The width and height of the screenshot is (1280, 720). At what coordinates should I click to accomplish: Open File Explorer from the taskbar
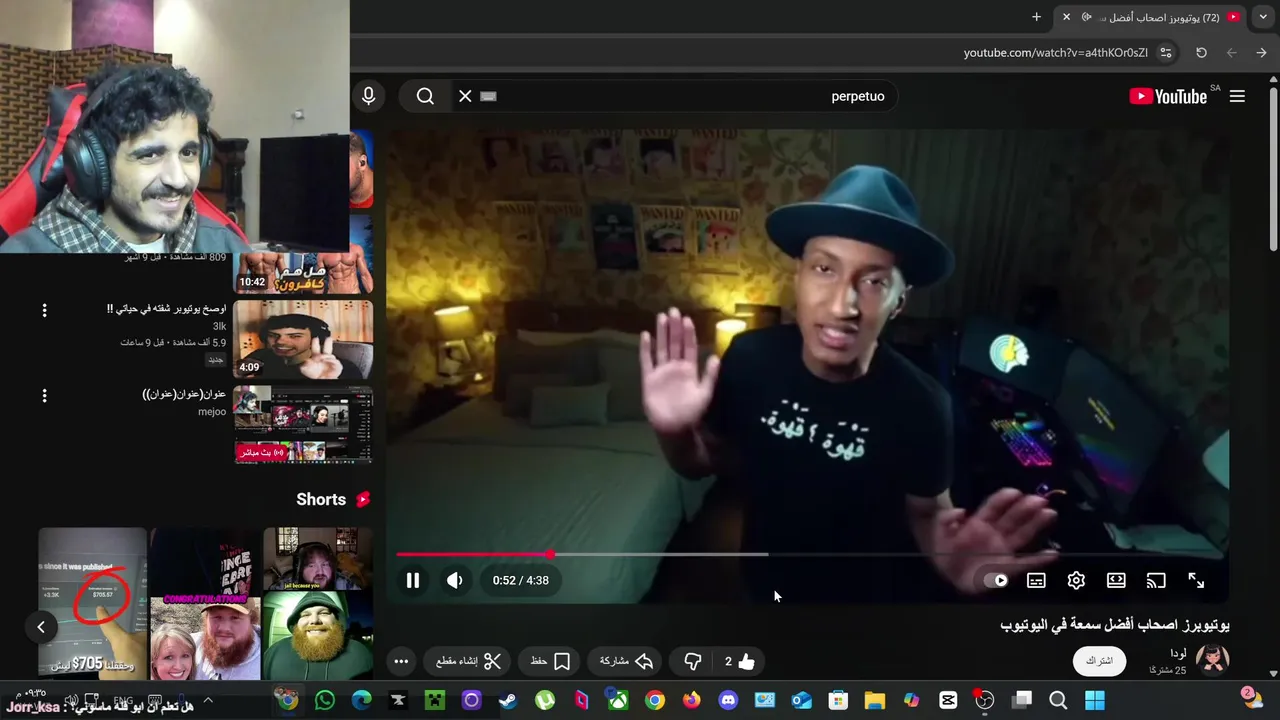coord(875,700)
